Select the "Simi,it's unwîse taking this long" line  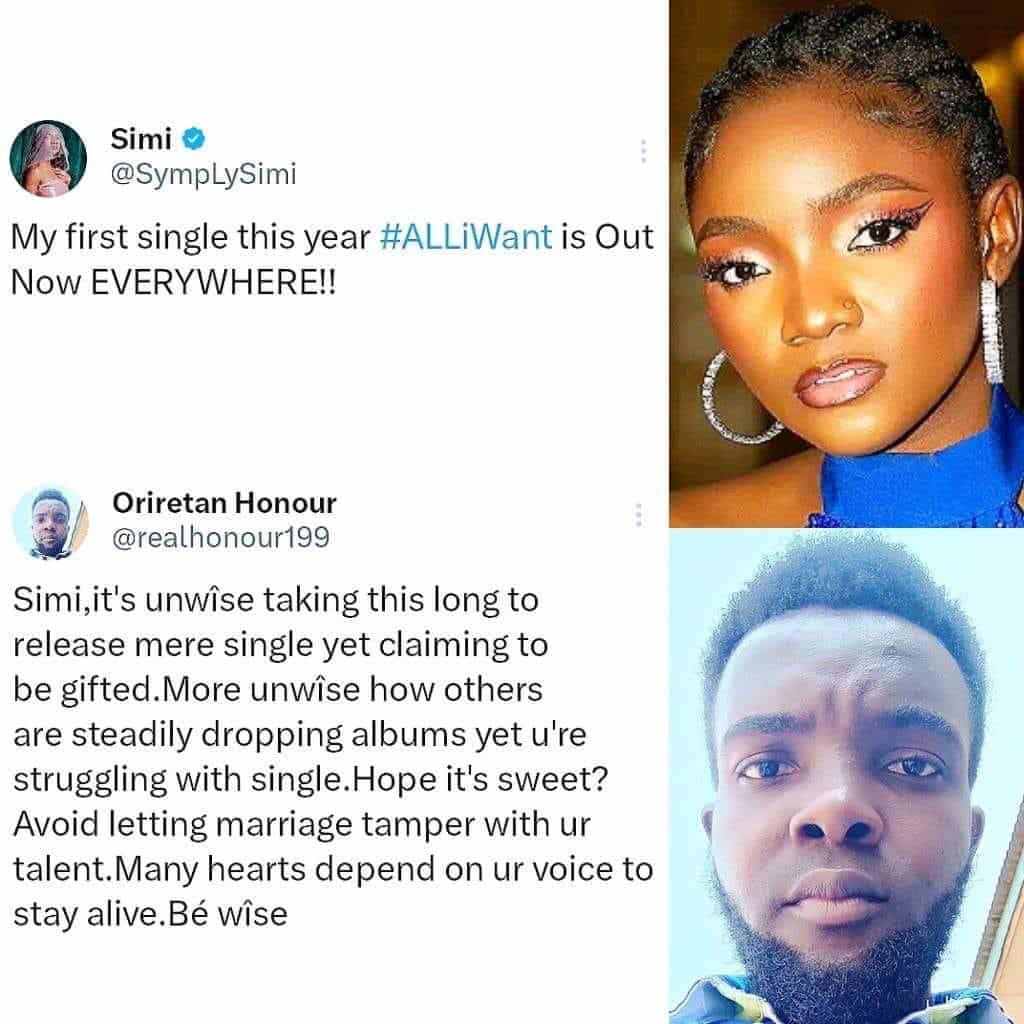click(x=276, y=600)
